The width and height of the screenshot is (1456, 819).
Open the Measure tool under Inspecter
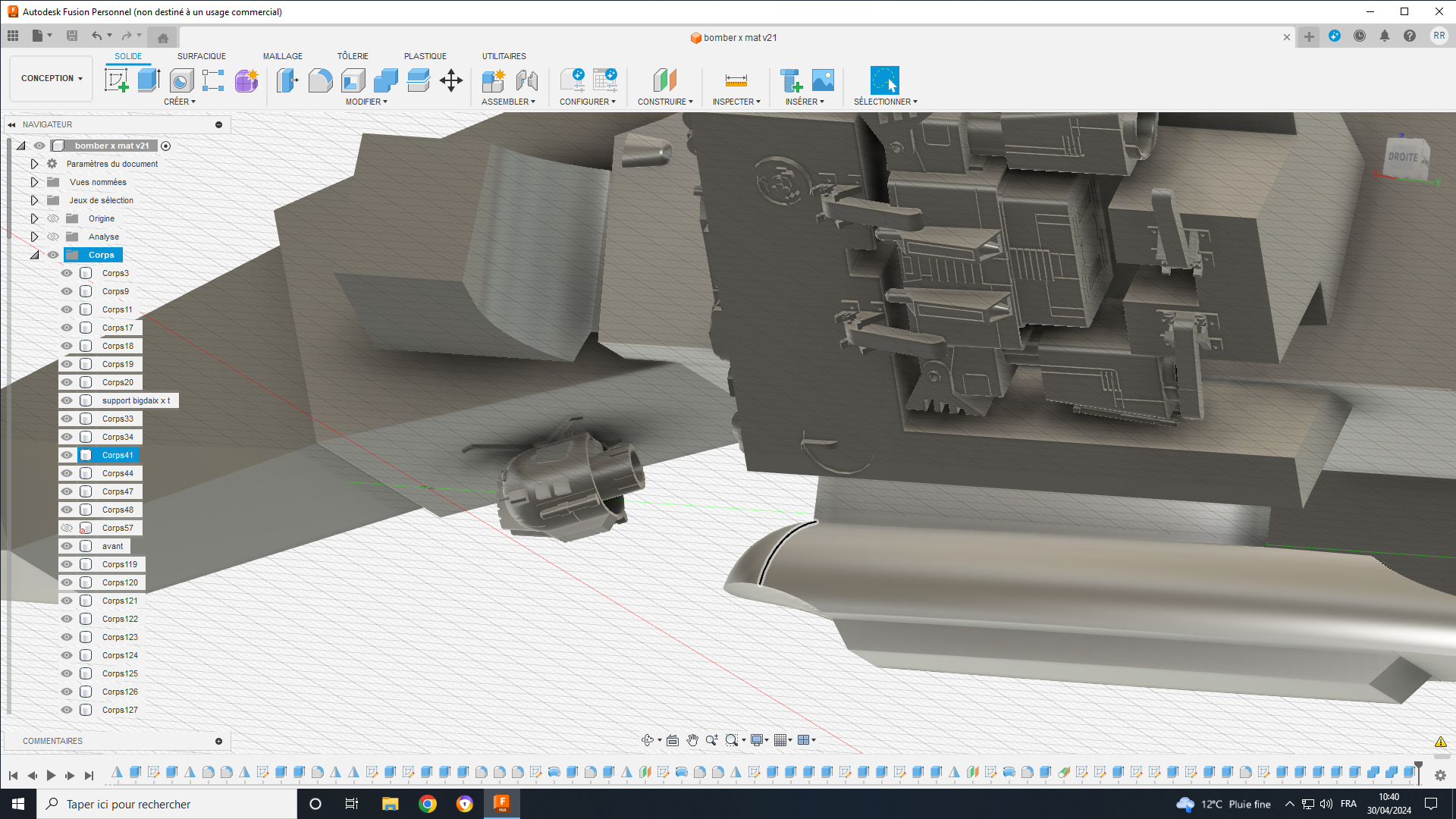tap(736, 80)
